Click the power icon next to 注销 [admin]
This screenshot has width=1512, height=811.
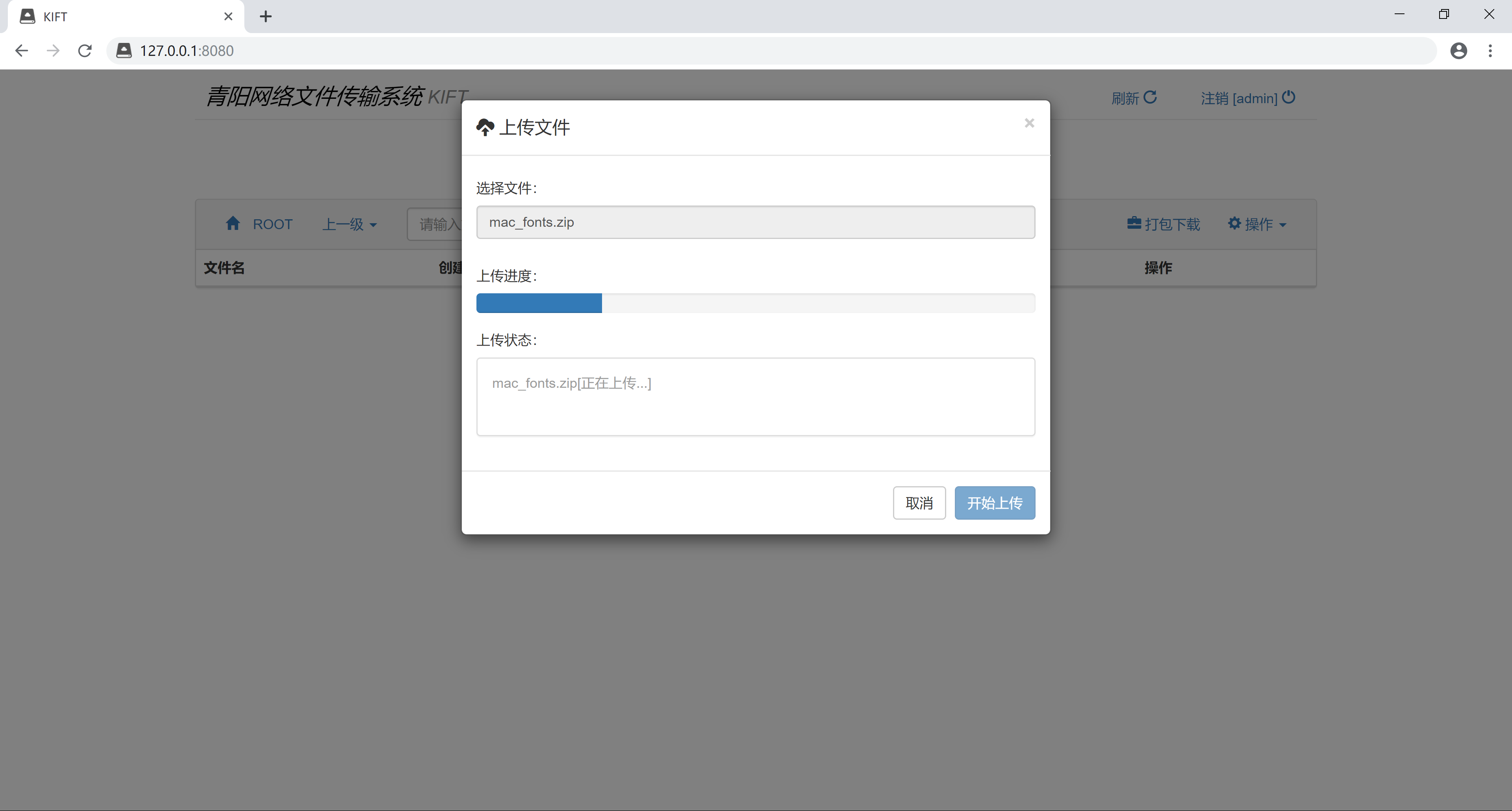tap(1289, 97)
